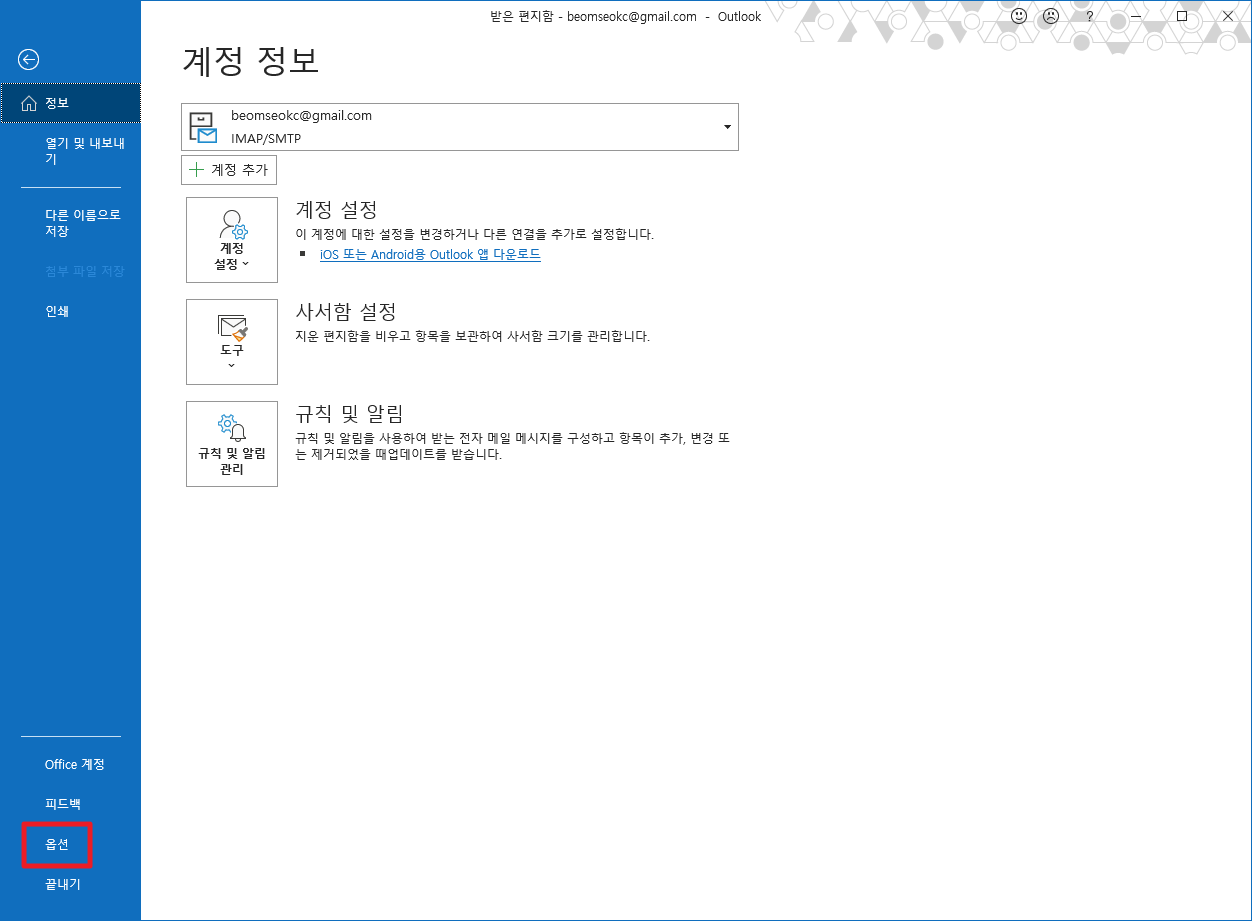The width and height of the screenshot is (1252, 921).
Task: Open the 계정 설정 dropdown button
Action: (x=232, y=240)
